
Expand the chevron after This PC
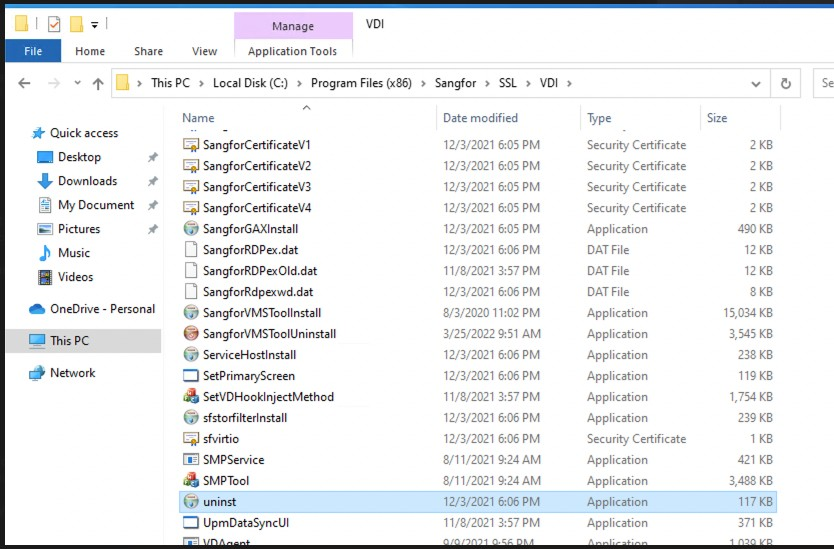tap(202, 84)
